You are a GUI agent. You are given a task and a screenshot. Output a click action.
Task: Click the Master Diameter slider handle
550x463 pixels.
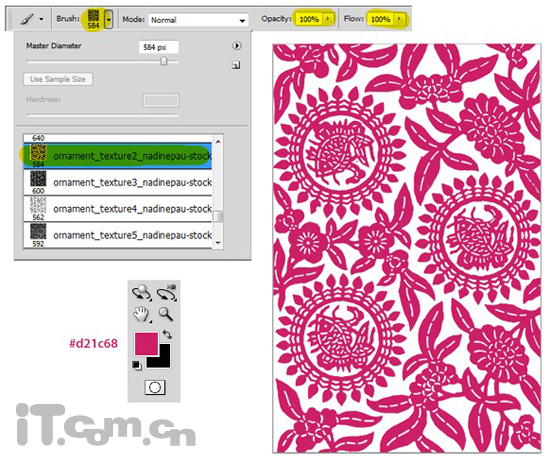pos(163,61)
